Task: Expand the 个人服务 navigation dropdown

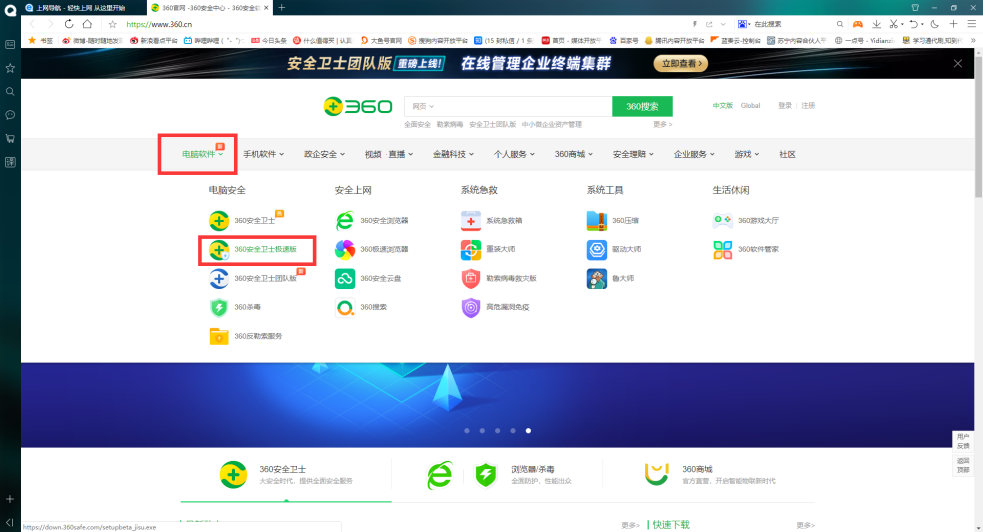Action: [514, 154]
